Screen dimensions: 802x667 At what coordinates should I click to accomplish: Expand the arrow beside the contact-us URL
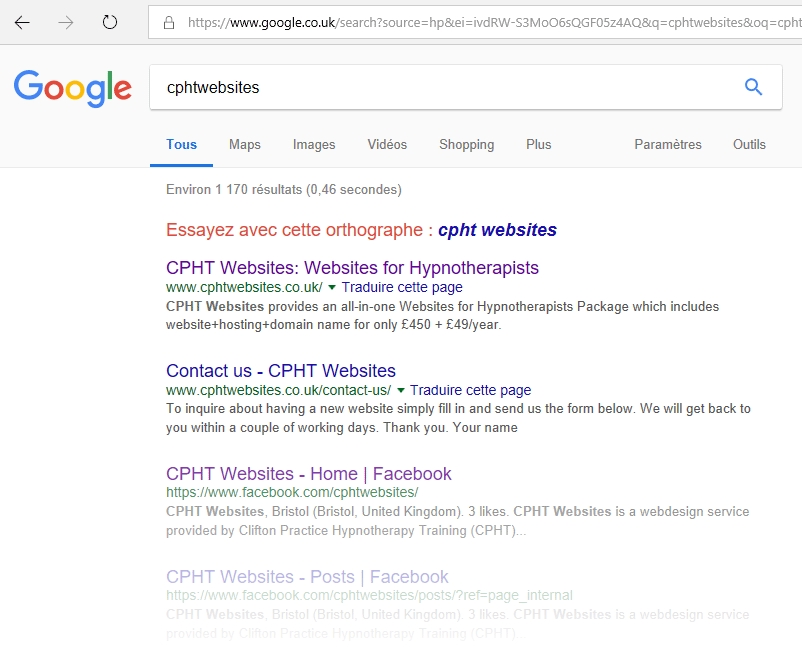(x=401, y=390)
